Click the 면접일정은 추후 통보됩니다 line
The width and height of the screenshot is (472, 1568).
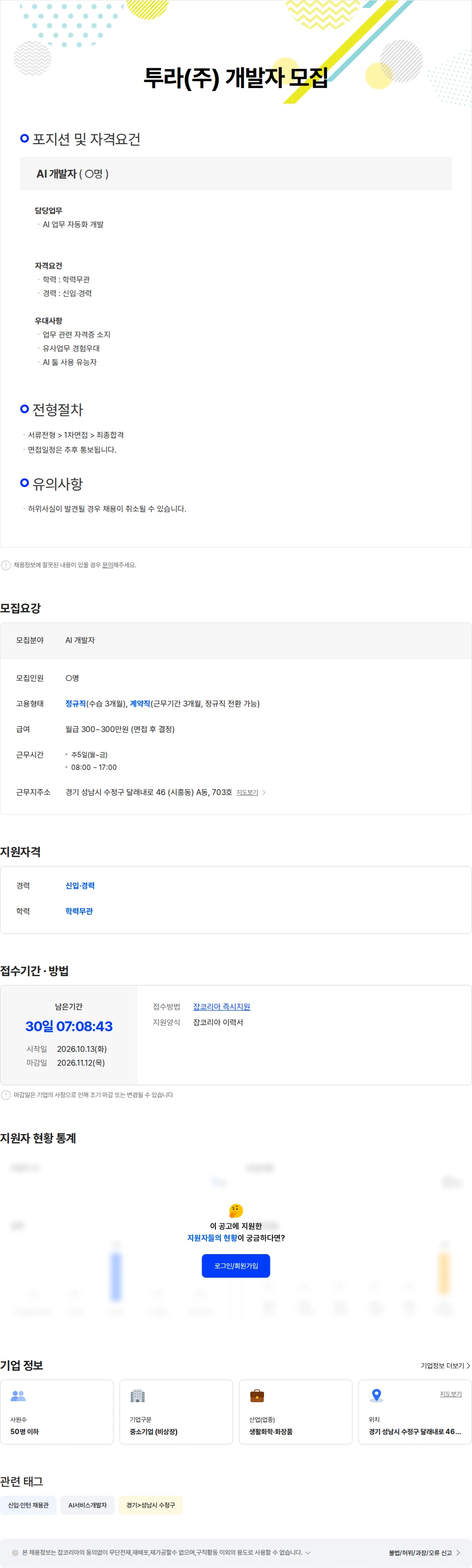click(72, 450)
